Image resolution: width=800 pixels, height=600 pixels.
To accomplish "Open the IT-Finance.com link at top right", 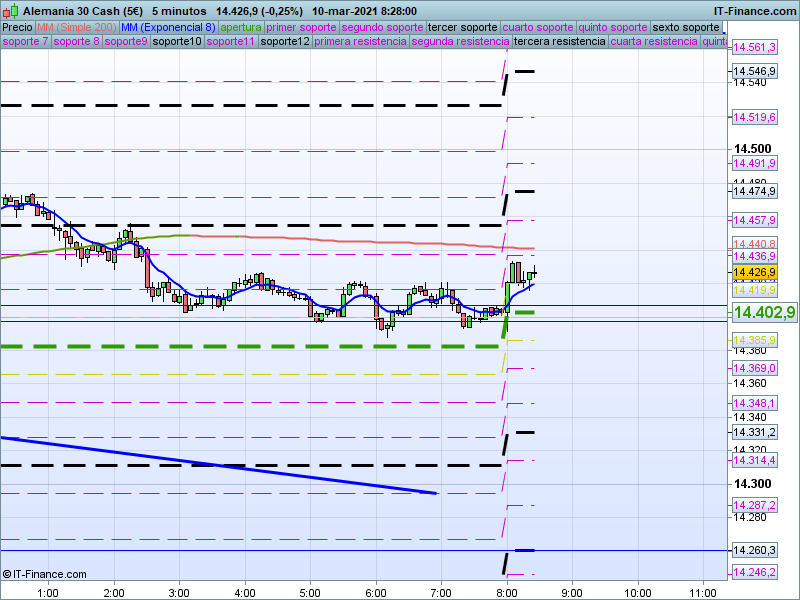I will 755,9.
